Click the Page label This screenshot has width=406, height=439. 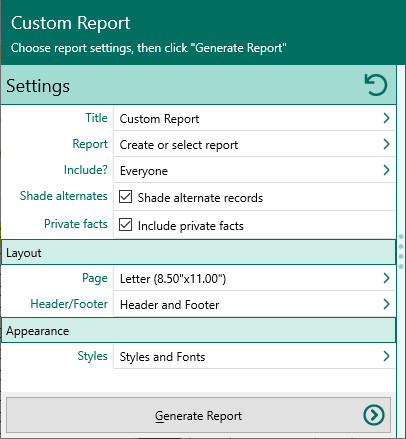coord(95,278)
